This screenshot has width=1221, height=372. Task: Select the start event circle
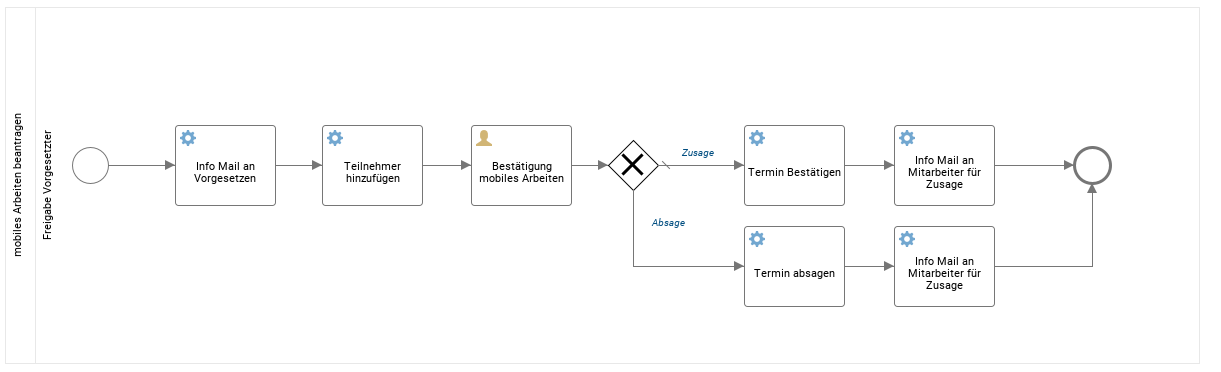pyautogui.click(x=90, y=165)
